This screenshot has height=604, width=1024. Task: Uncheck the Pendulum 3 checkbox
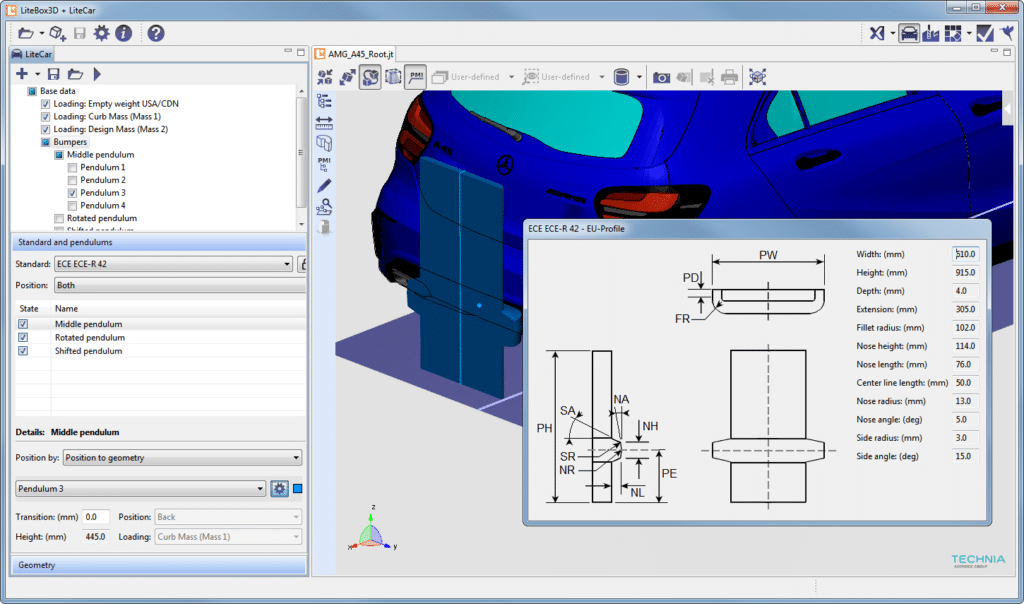pyautogui.click(x=72, y=193)
